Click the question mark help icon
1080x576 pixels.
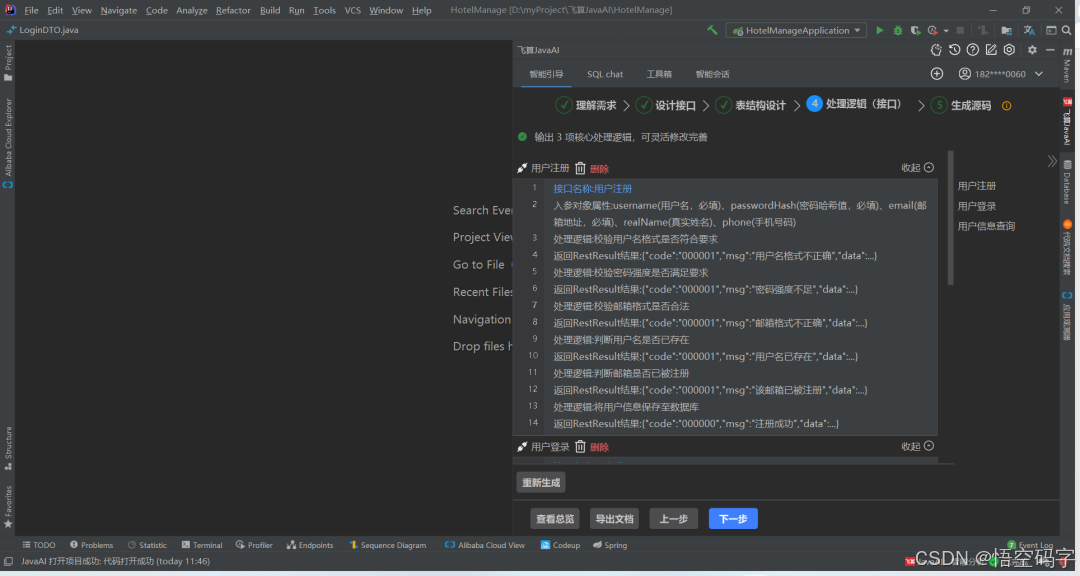click(973, 50)
